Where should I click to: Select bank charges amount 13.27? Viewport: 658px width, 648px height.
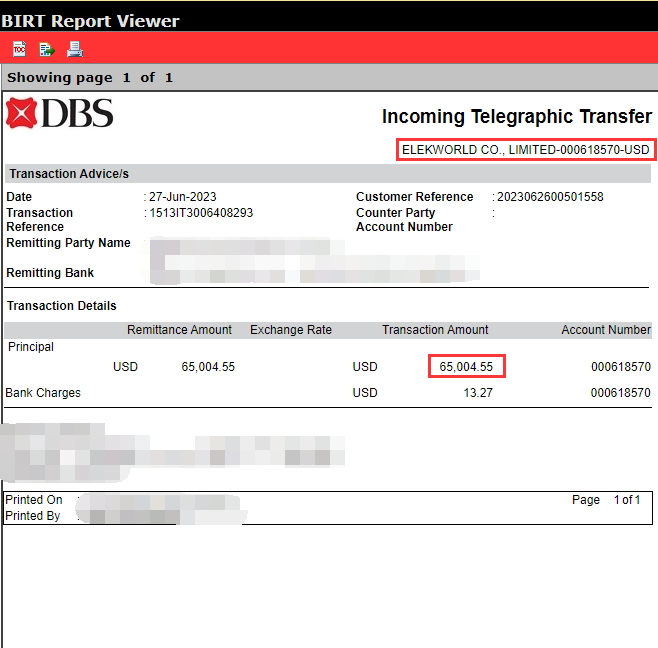point(478,393)
